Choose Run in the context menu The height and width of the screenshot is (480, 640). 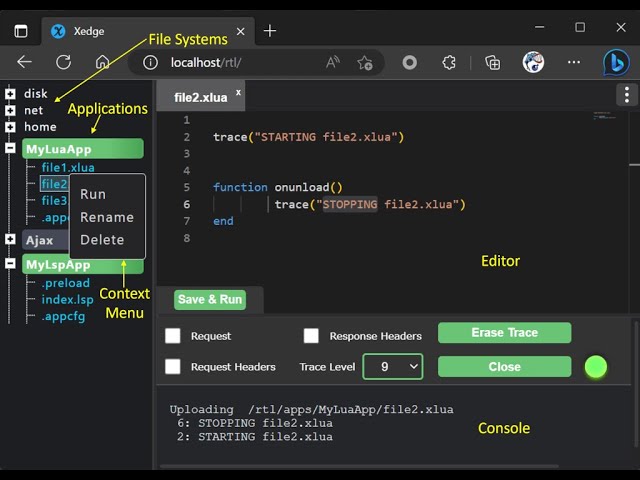coord(93,194)
